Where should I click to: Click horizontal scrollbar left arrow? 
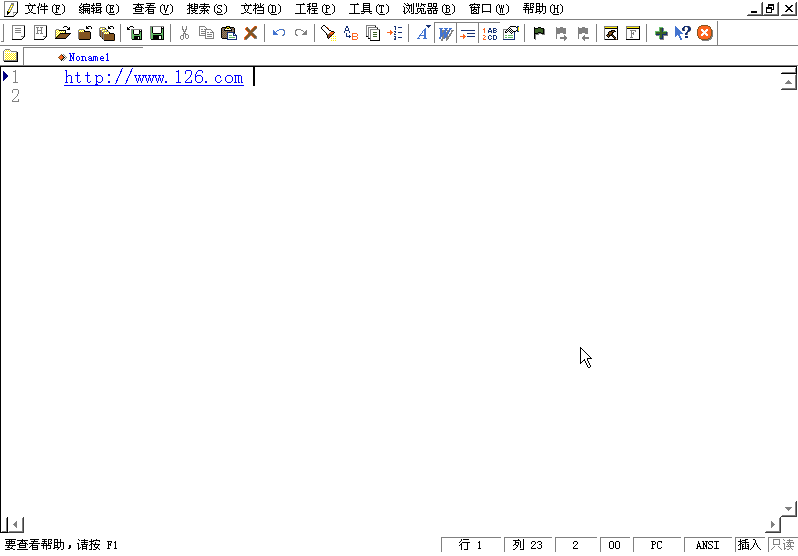[x=16, y=524]
